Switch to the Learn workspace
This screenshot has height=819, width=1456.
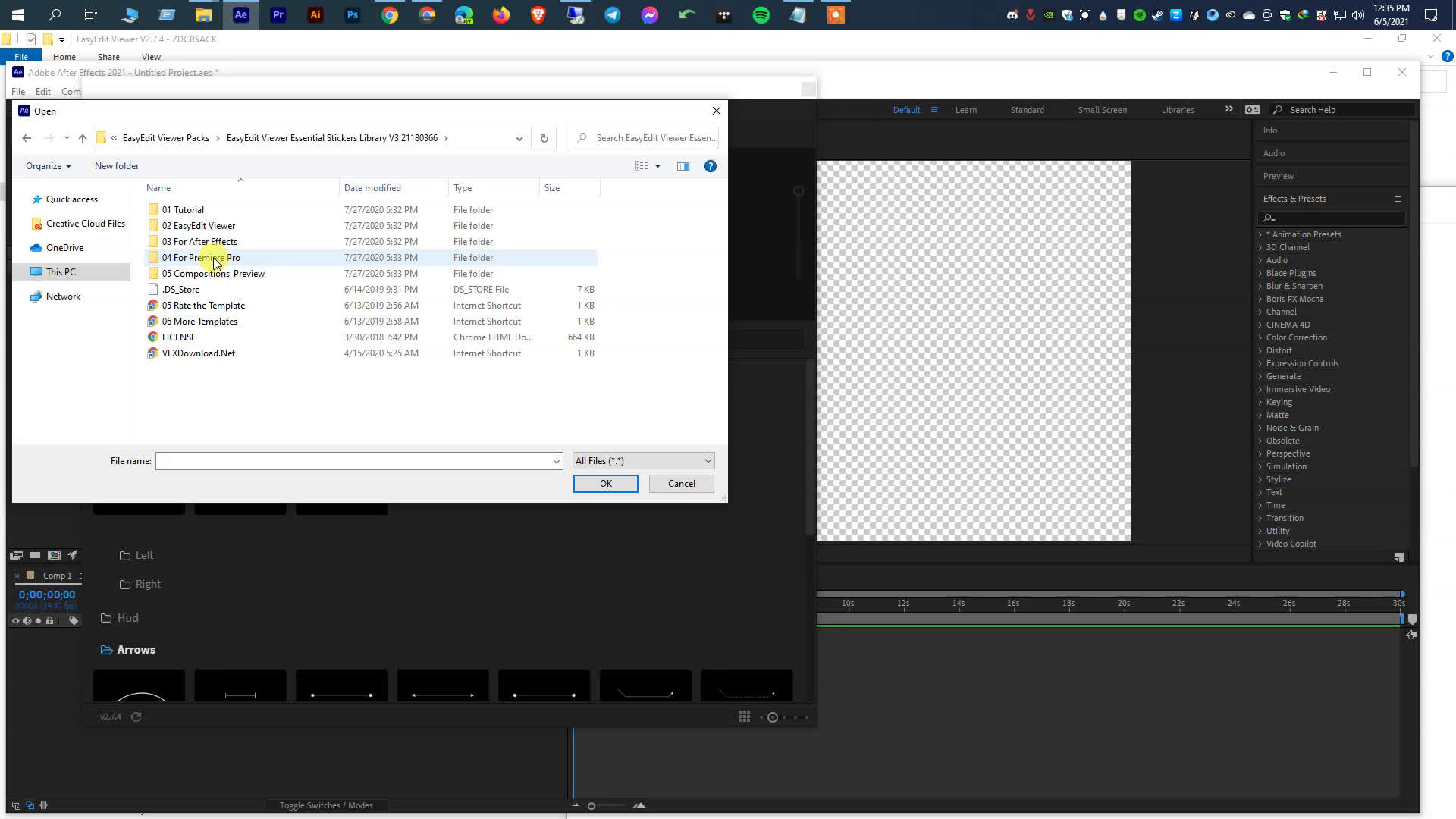[x=965, y=110]
